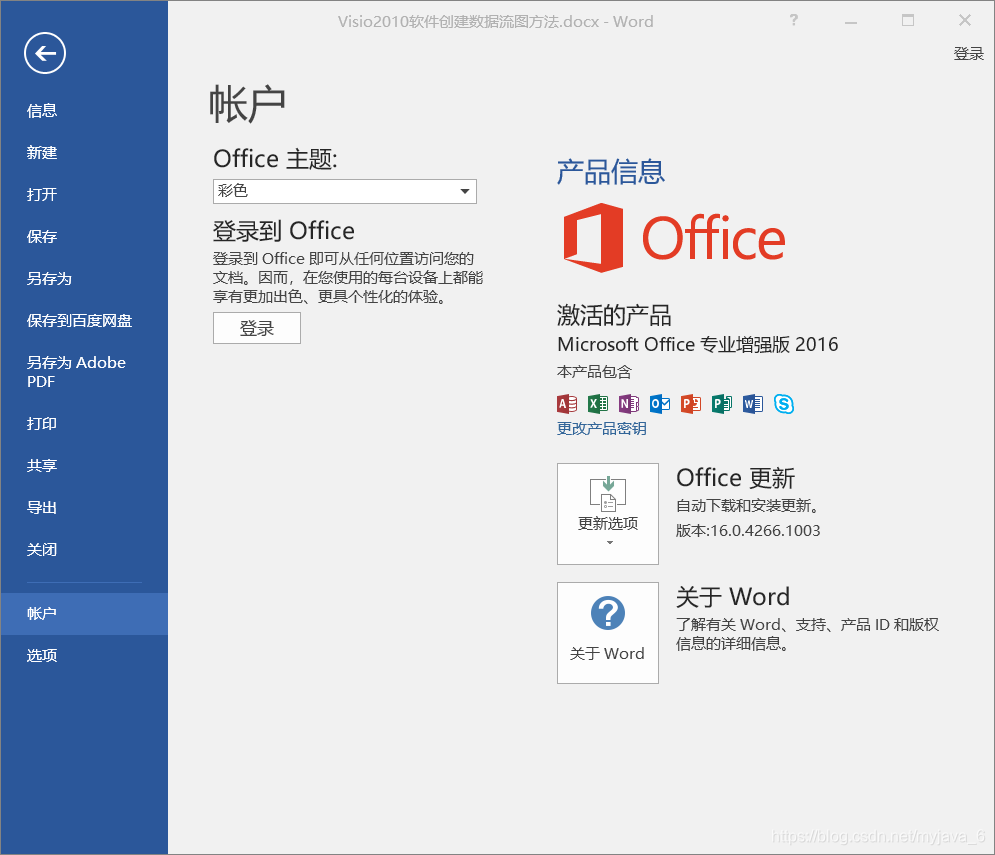Click the Microsoft Office 专业增强版 2016 text
This screenshot has height=855, width=995.
click(x=698, y=345)
